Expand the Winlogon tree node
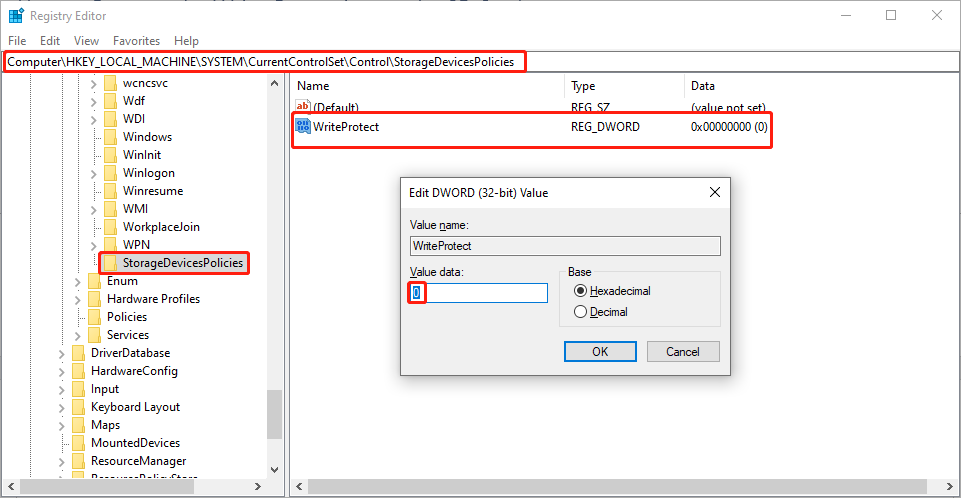961x498 pixels. pos(93,174)
